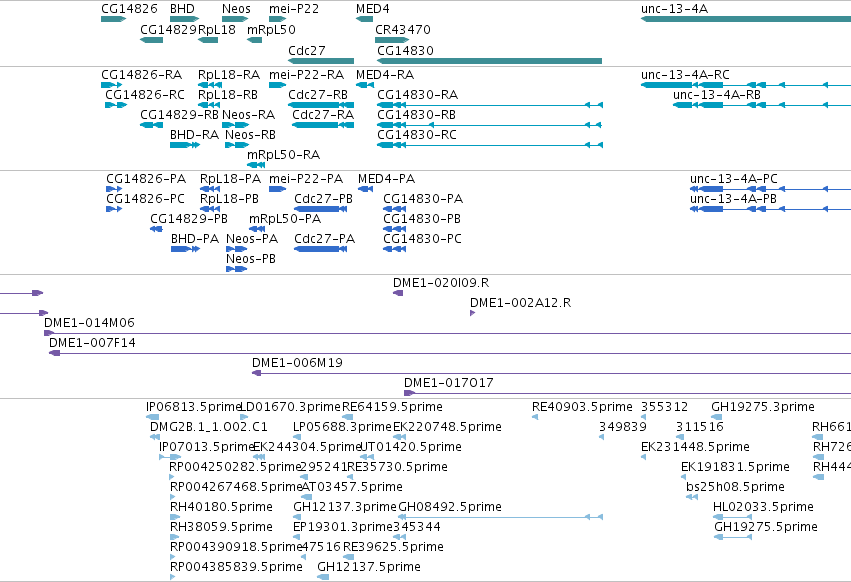The width and height of the screenshot is (851, 582).
Task: Select the RpL18-RA transcript label
Action: 229,74
